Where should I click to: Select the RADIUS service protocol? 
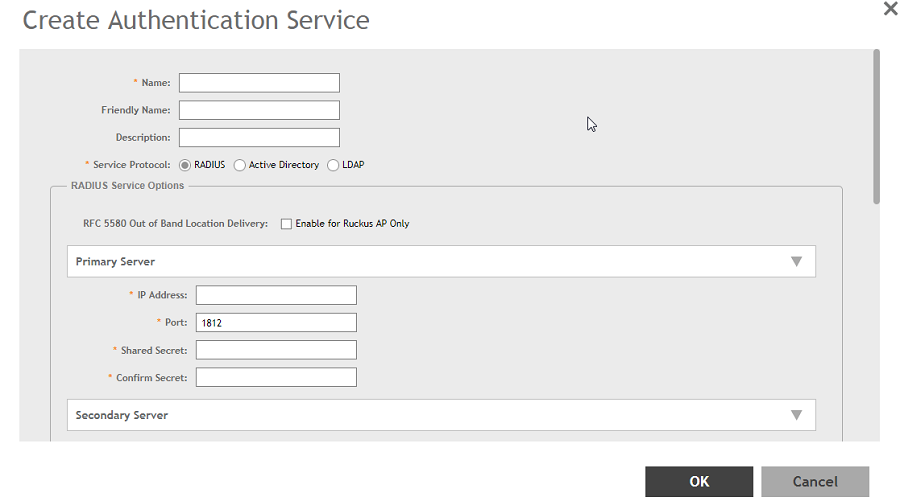point(185,165)
